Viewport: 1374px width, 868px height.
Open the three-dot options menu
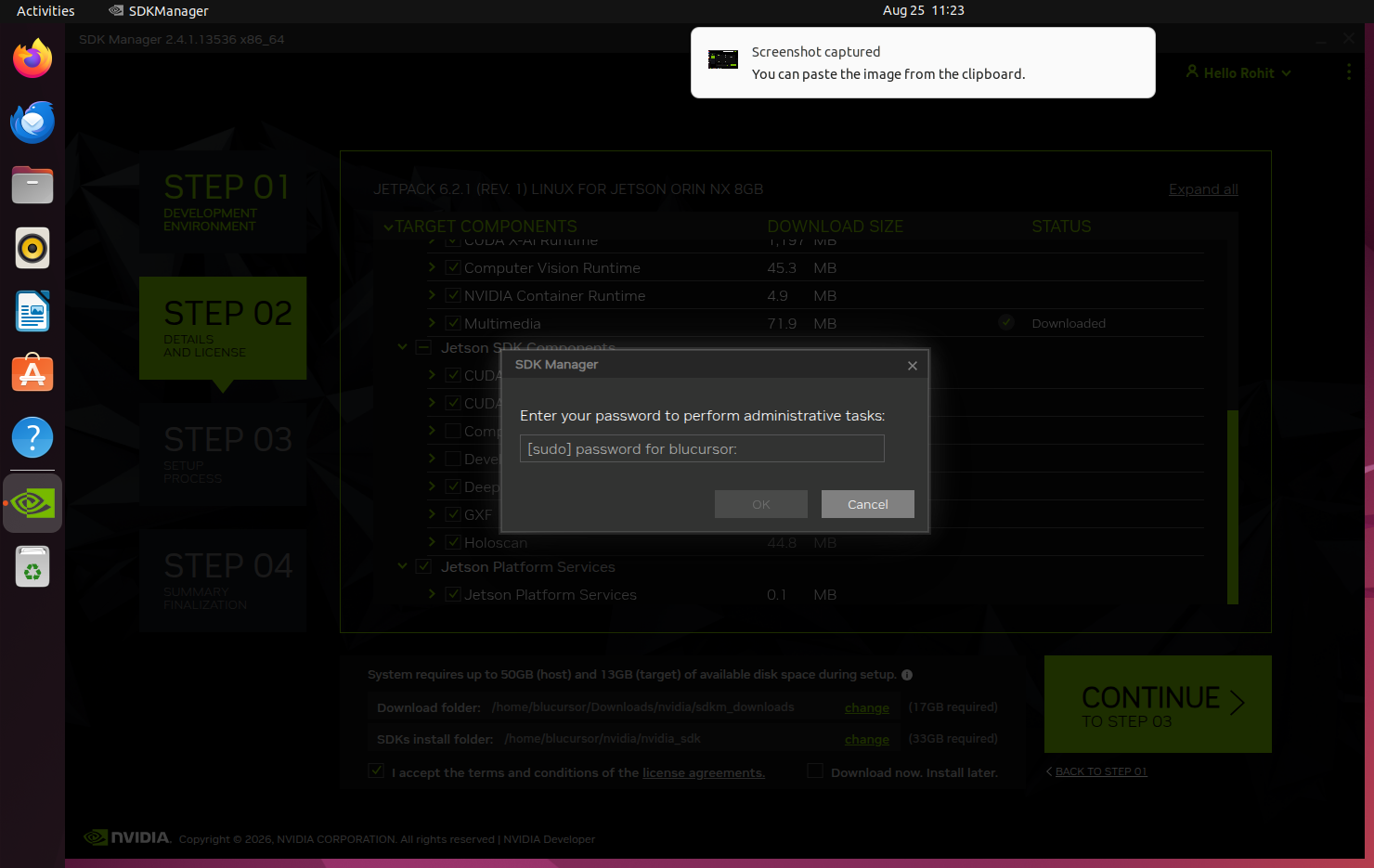[1349, 72]
